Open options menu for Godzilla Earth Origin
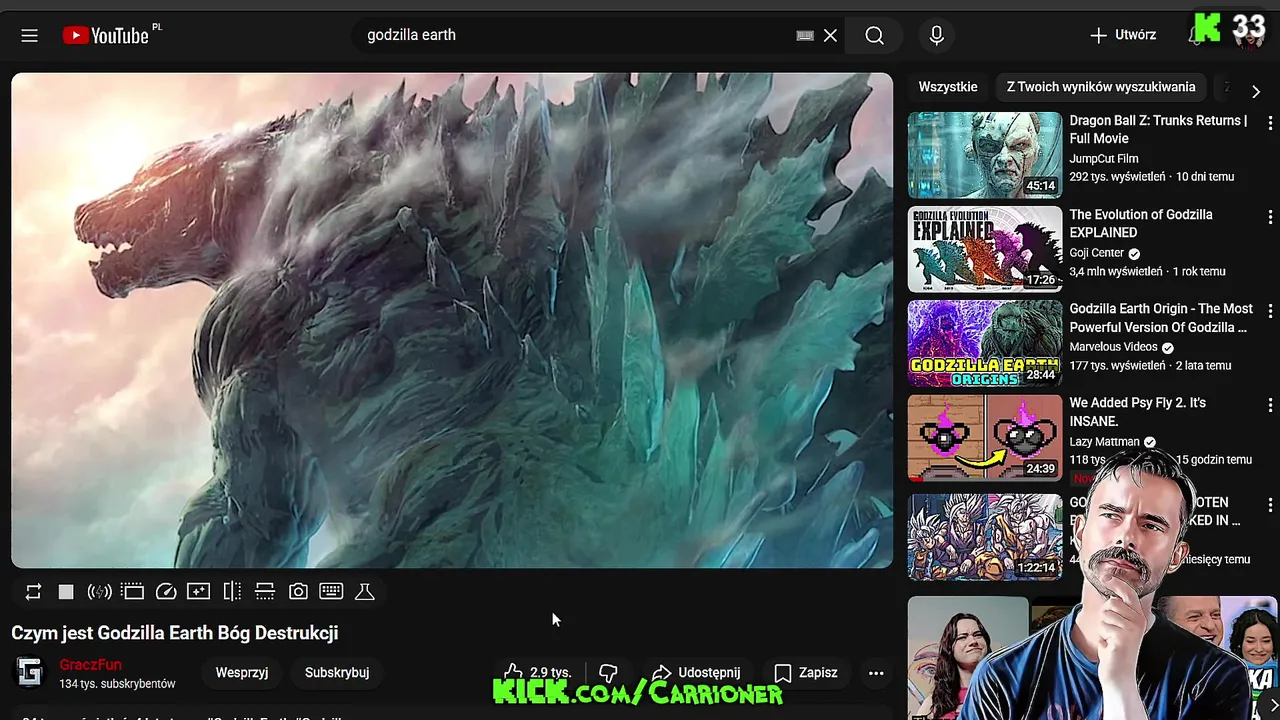 (x=1270, y=311)
